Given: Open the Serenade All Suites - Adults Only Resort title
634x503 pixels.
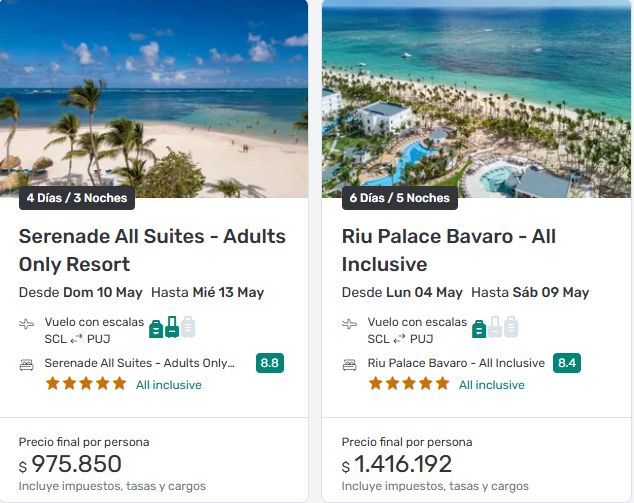Looking at the screenshot, I should 152,250.
